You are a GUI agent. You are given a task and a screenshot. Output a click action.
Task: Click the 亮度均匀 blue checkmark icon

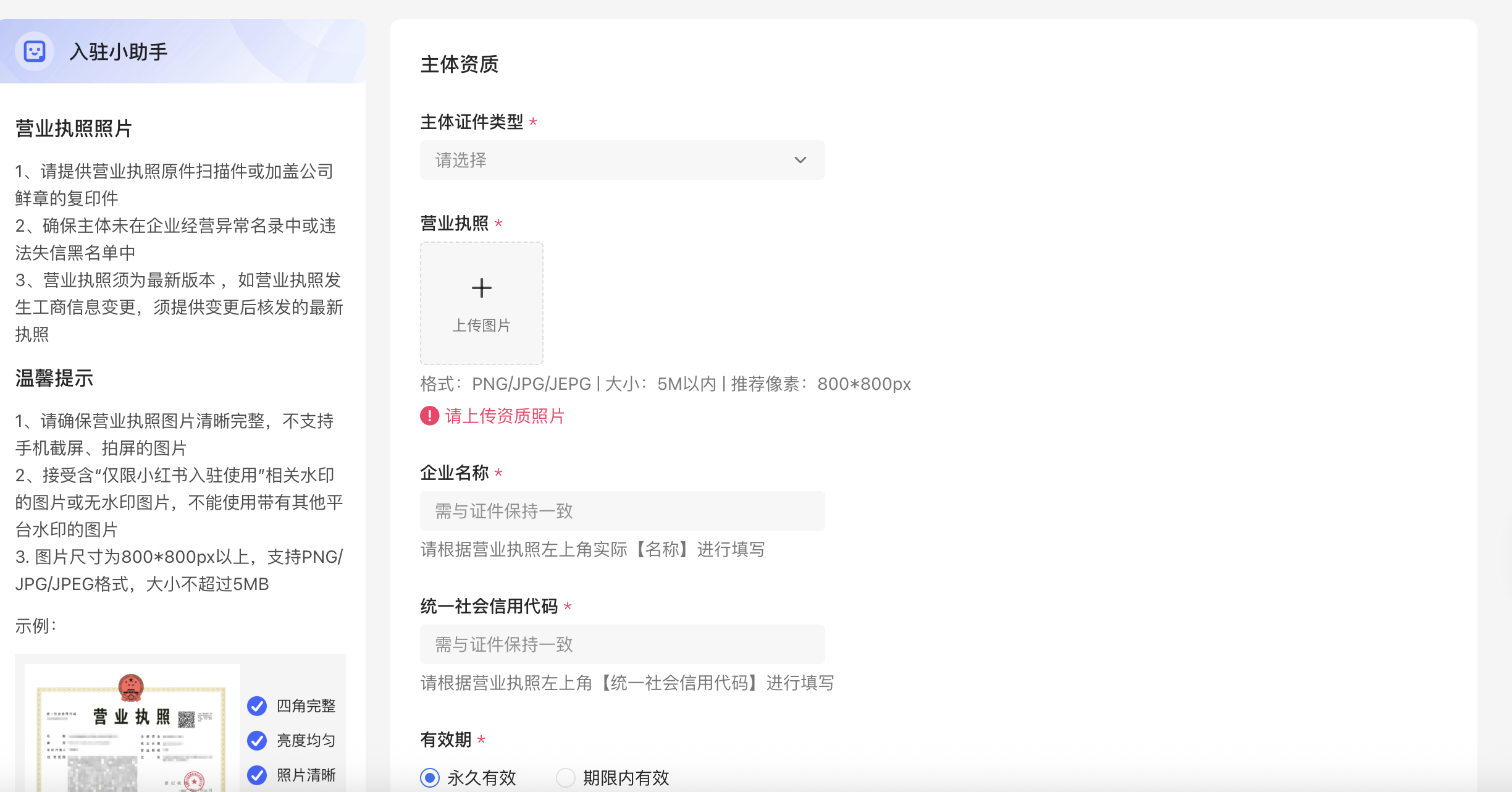pos(257,740)
